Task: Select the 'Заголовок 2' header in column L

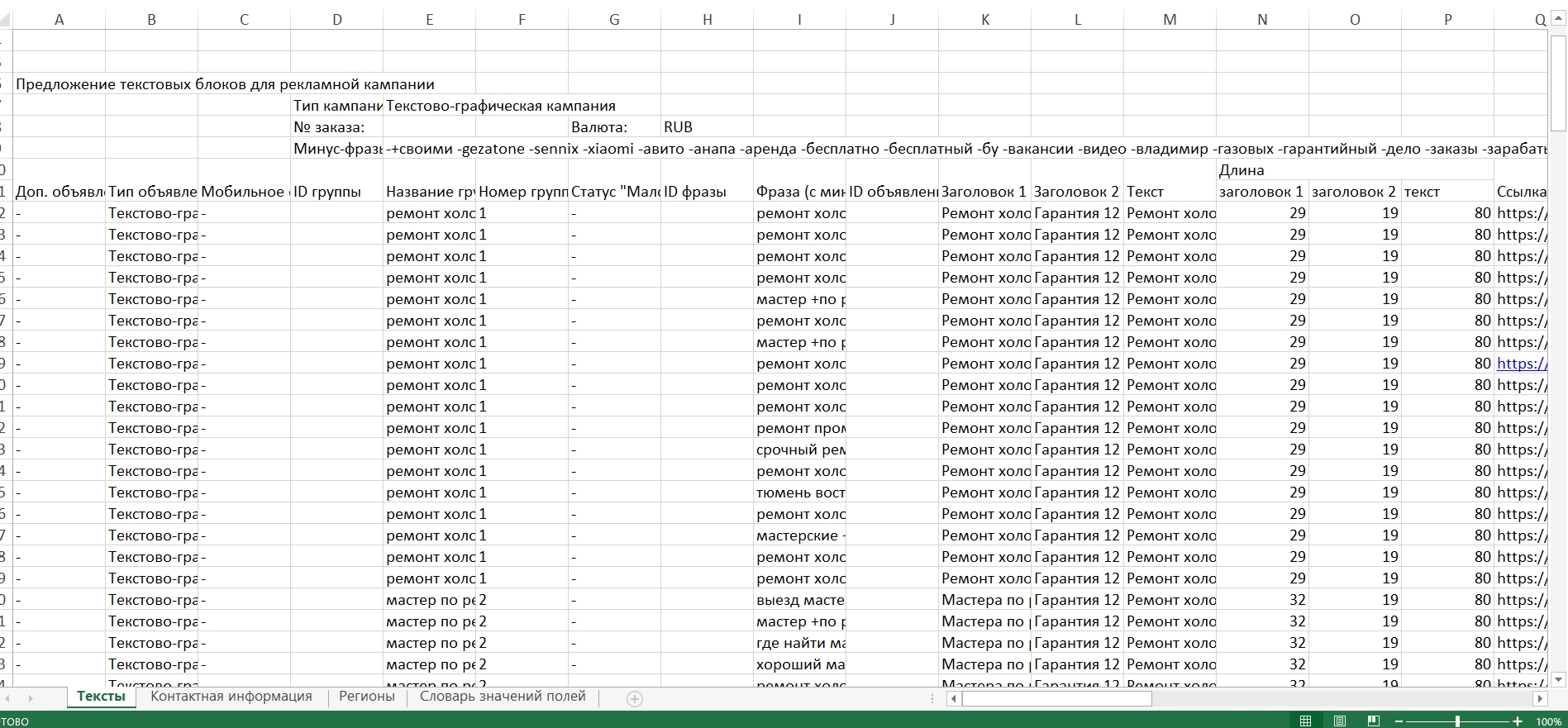Action: point(1078,192)
